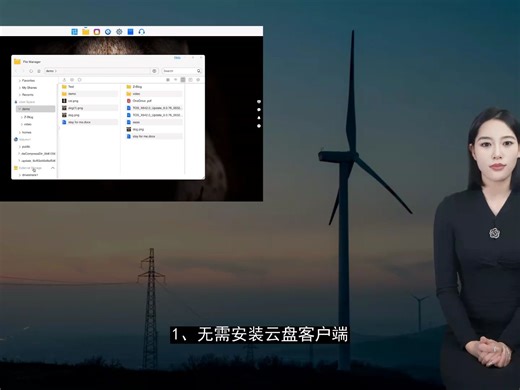
Task: Open the gear settings icon in top bar
Action: pos(119,32)
